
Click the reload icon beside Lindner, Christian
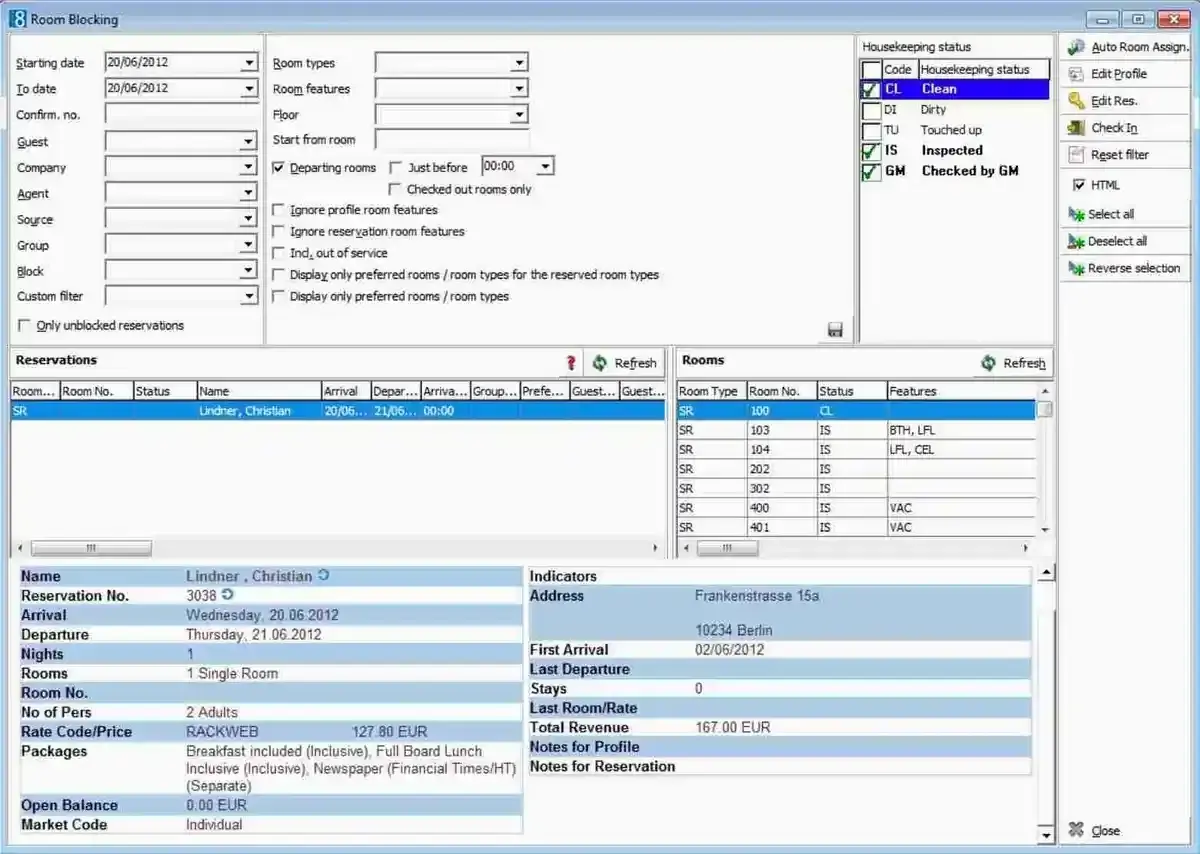coord(323,576)
